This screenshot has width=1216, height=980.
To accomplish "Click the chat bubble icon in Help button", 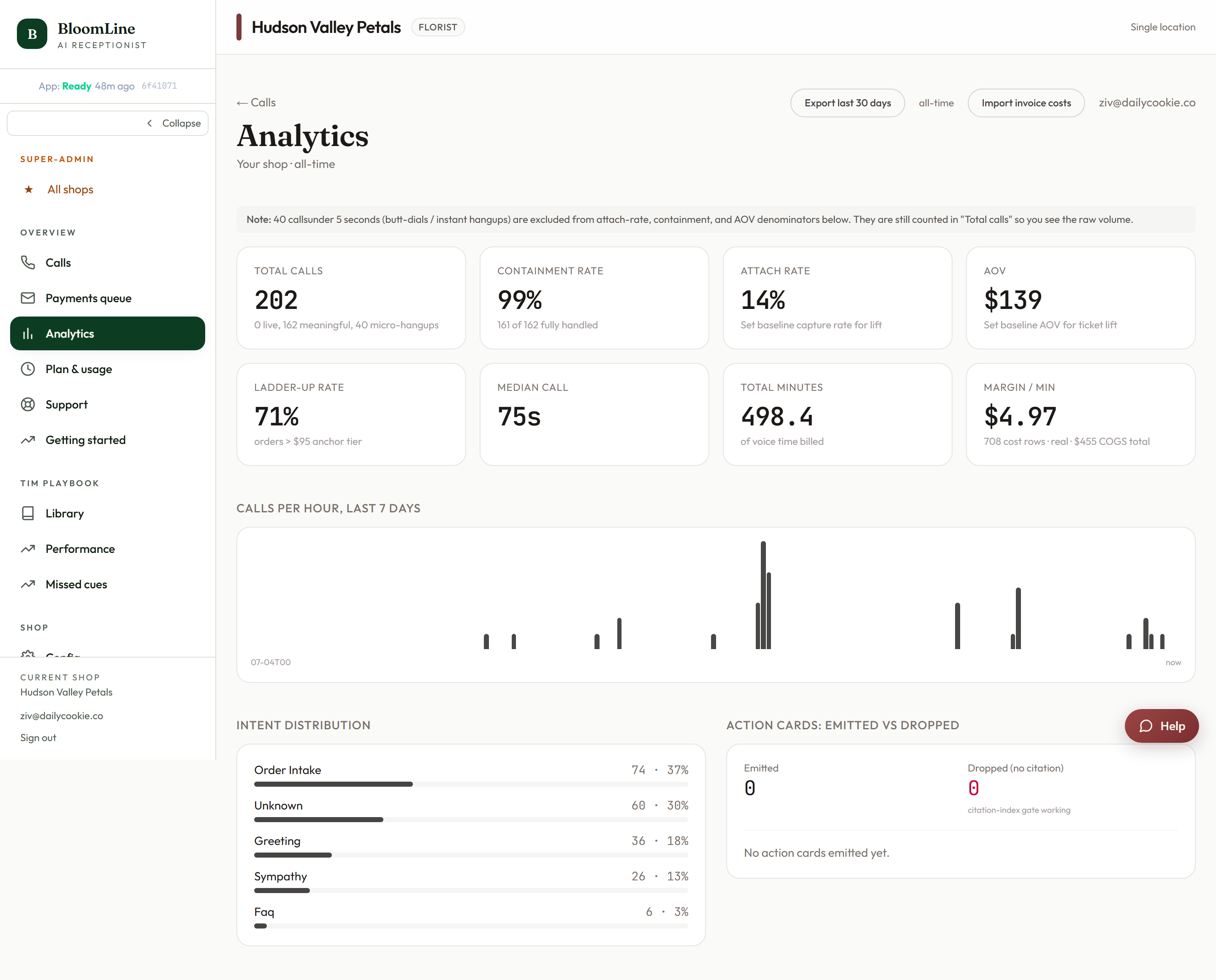I will [x=1145, y=726].
